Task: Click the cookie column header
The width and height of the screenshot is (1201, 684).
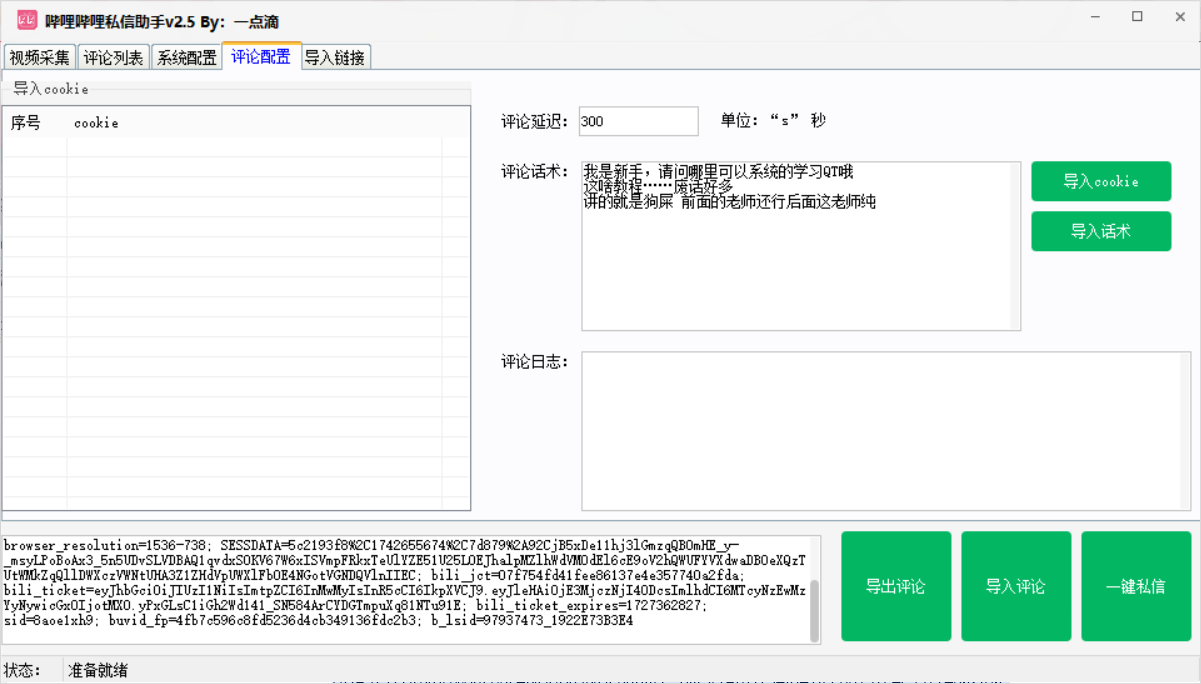Action: pos(96,123)
